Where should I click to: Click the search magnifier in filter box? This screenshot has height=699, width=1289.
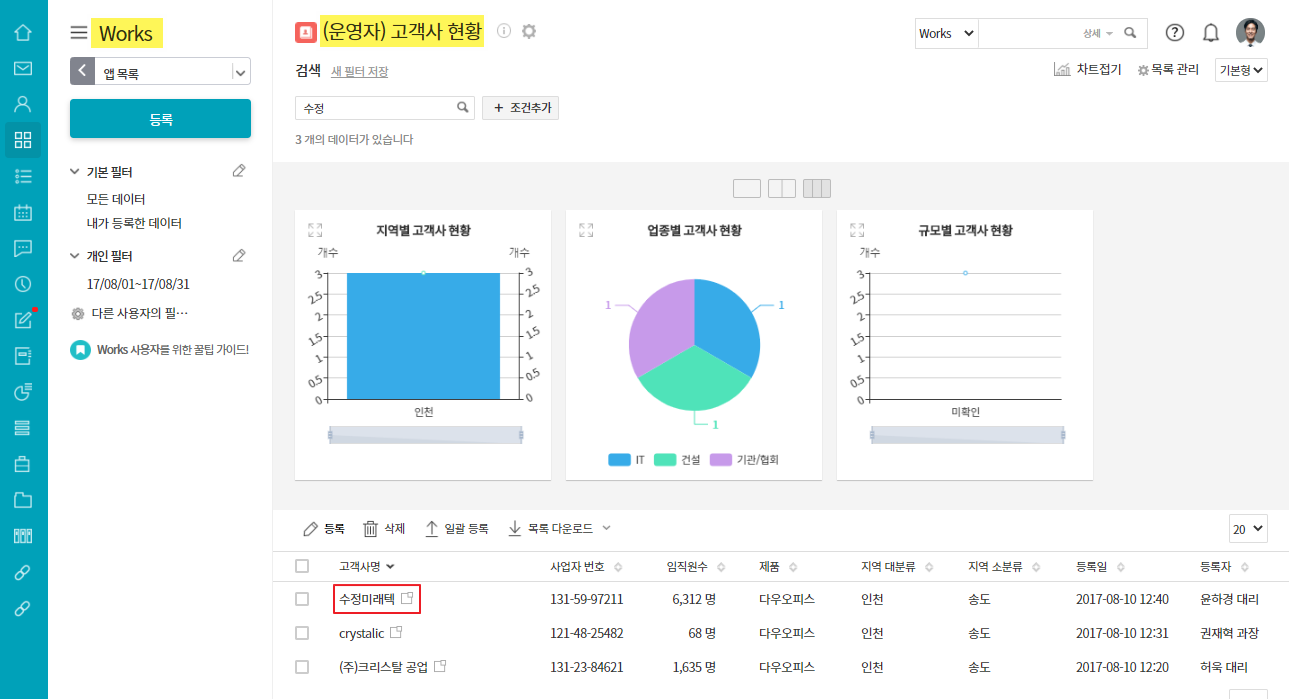[x=463, y=107]
